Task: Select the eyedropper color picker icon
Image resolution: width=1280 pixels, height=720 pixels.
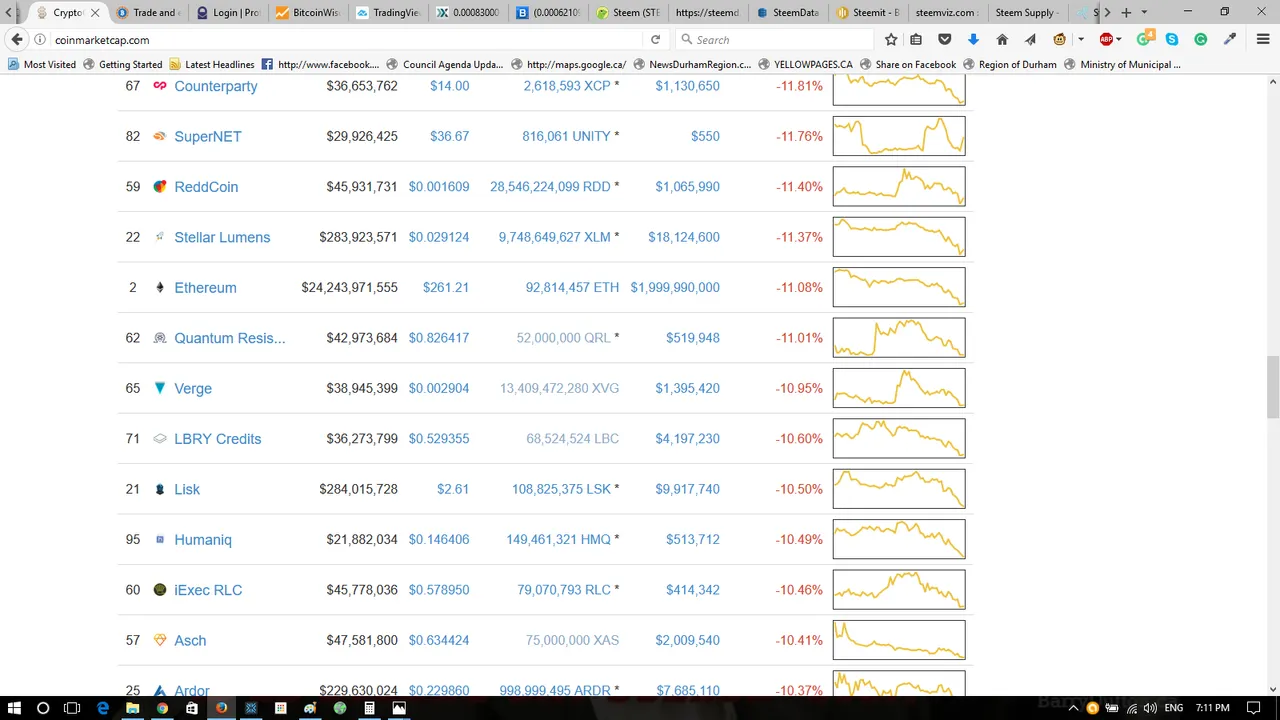Action: click(x=1230, y=40)
